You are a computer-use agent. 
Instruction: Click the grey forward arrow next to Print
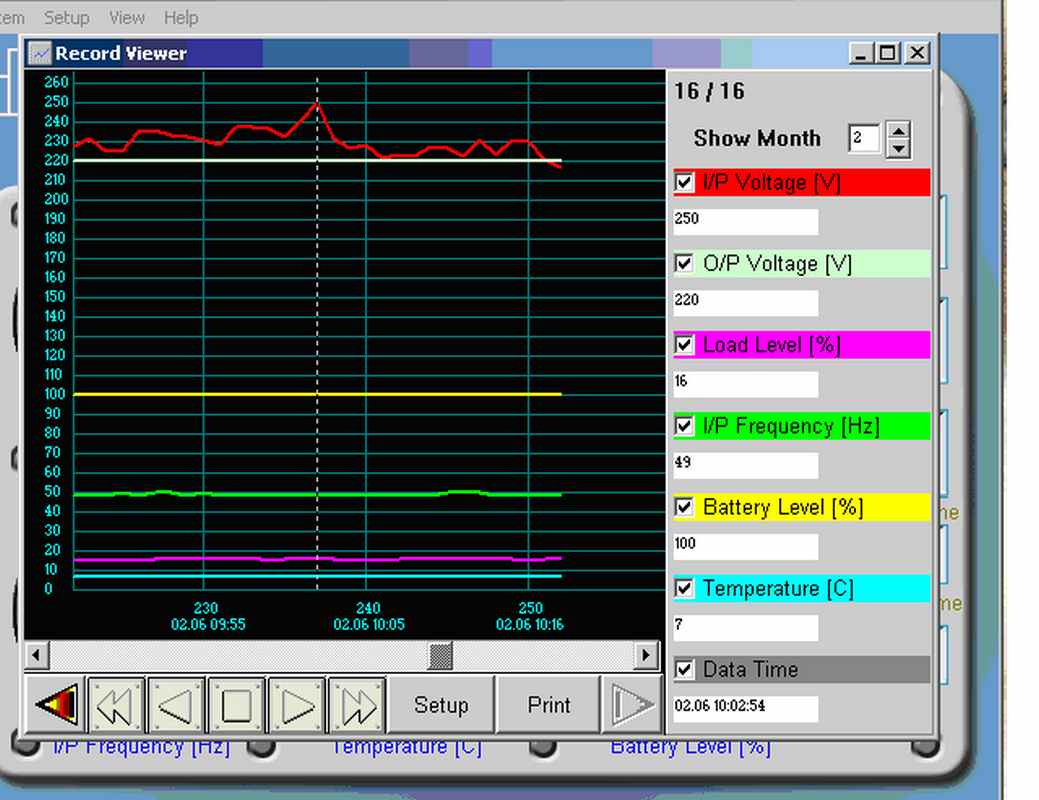630,705
